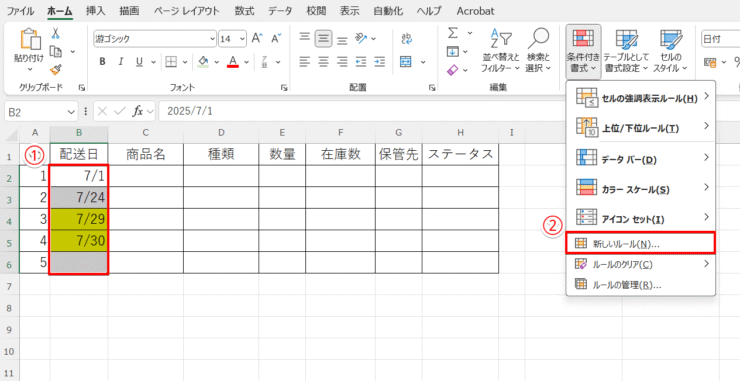This screenshot has height=381, width=740.
Task: Increase font size with larger A
Action: (x=257, y=38)
